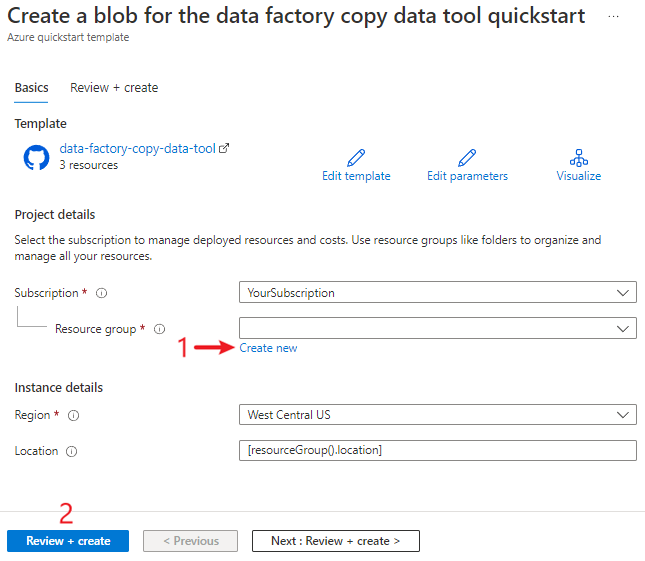Open the data-factory-copy-data-tool template link

pyautogui.click(x=137, y=149)
